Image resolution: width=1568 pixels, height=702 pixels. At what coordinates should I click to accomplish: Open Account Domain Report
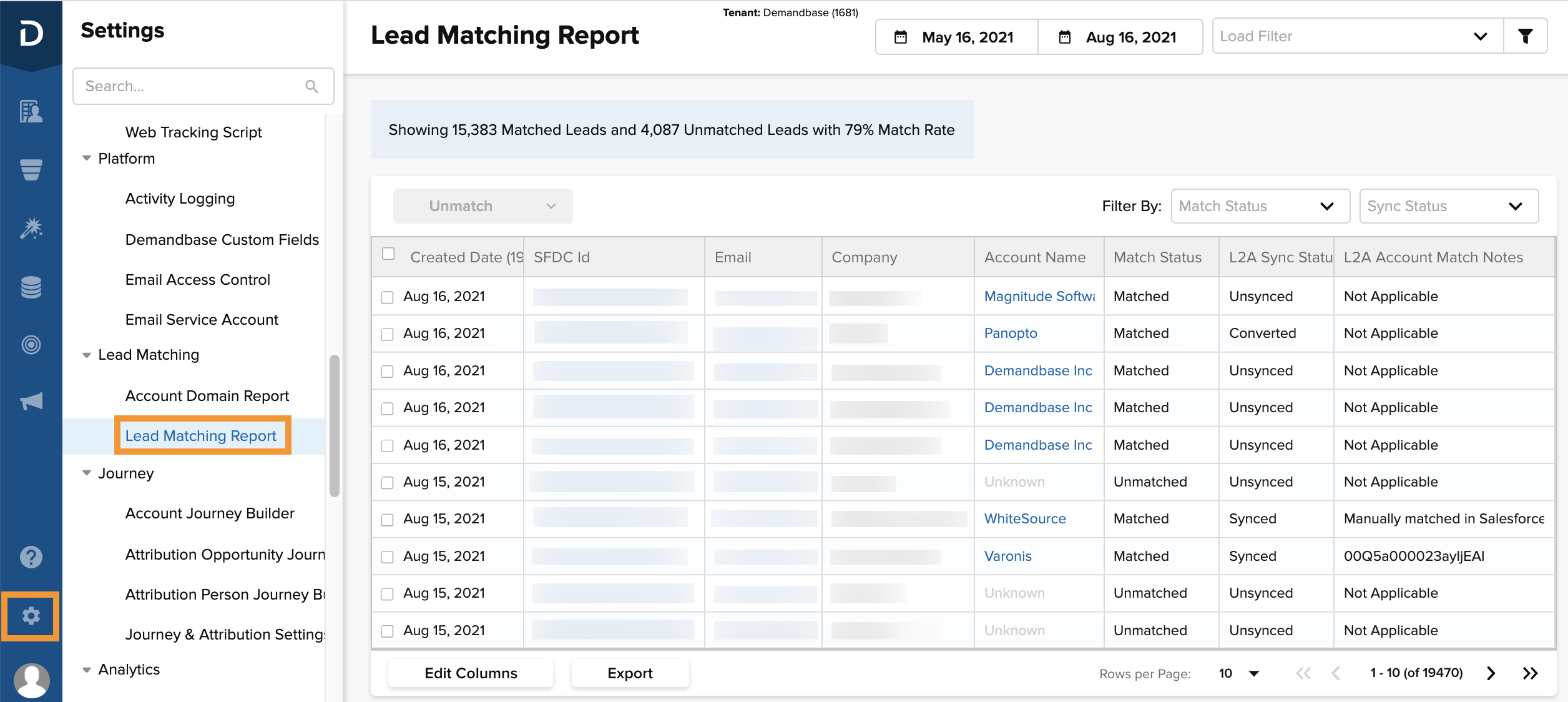pos(207,396)
